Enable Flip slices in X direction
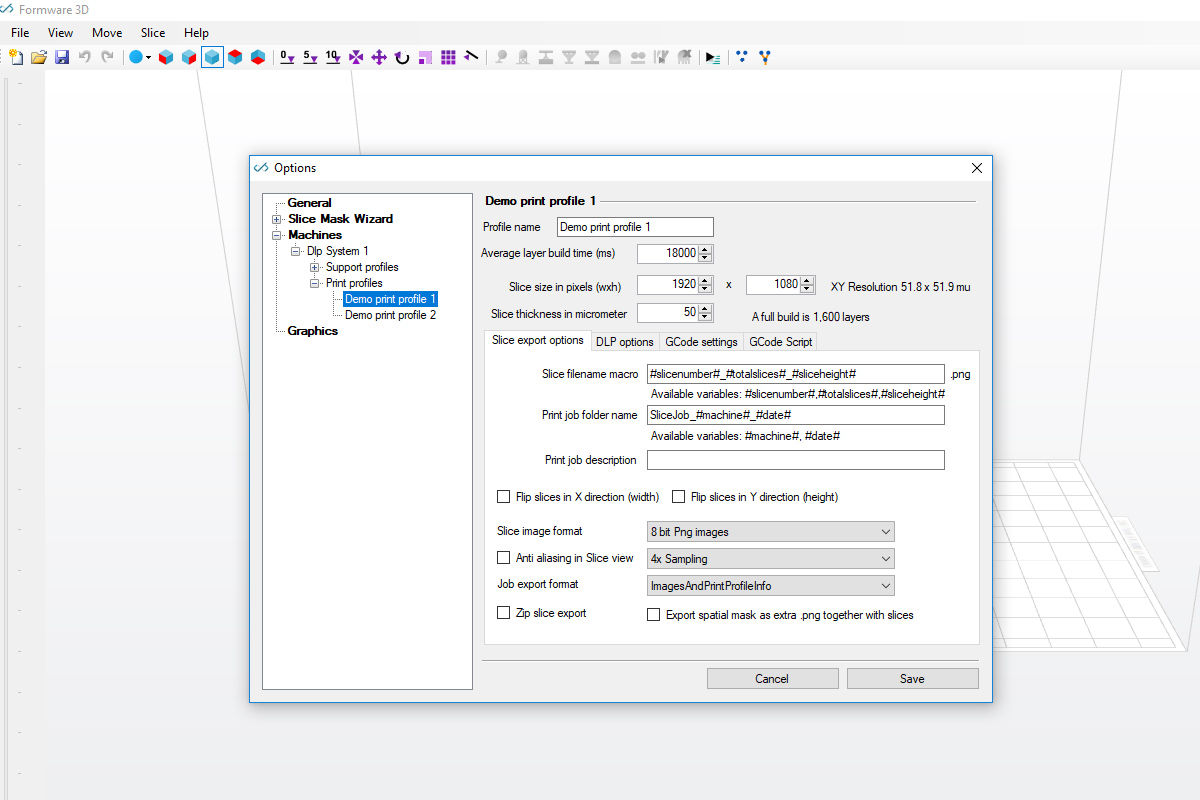The height and width of the screenshot is (800, 1200). point(504,497)
